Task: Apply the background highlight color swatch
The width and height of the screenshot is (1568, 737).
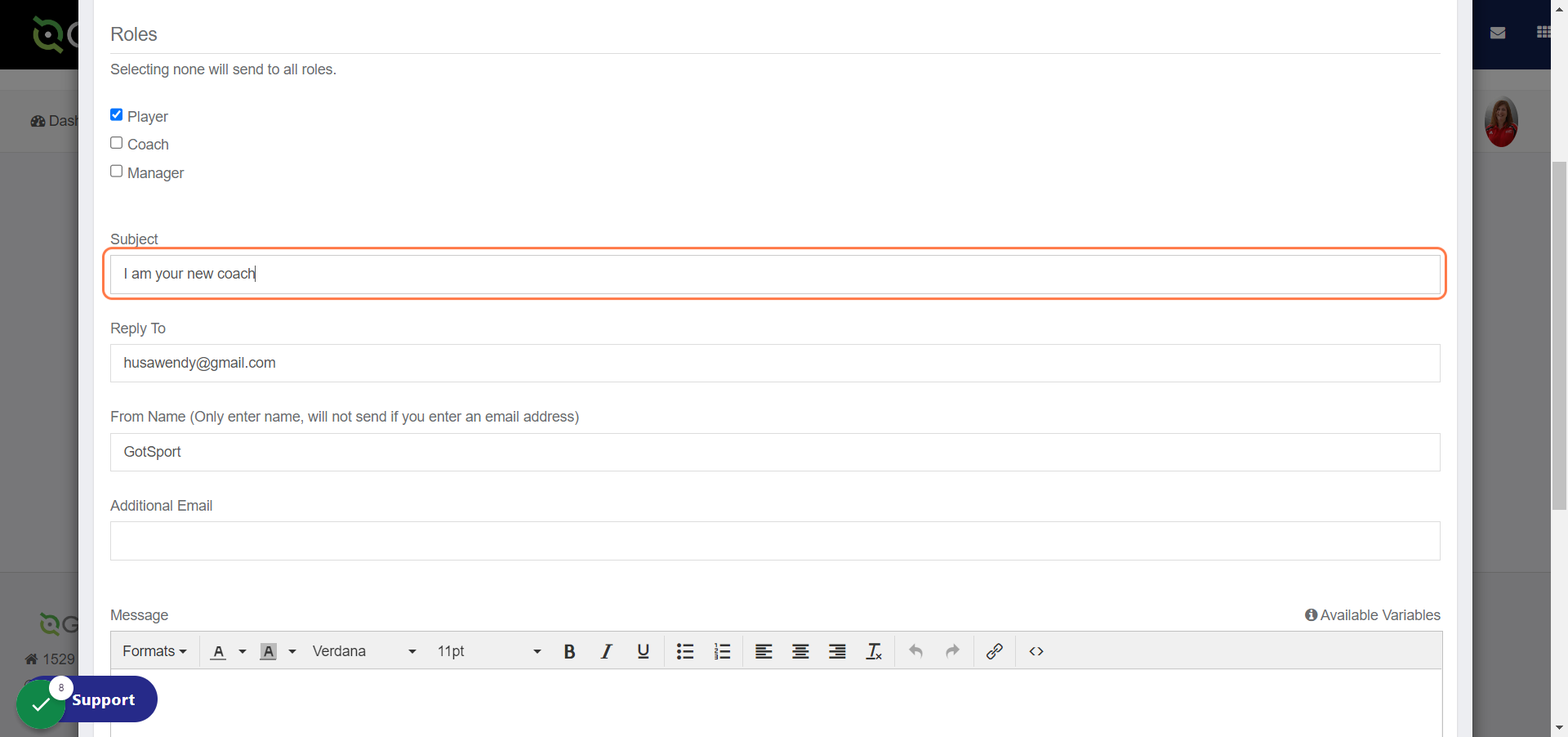Action: click(x=269, y=651)
